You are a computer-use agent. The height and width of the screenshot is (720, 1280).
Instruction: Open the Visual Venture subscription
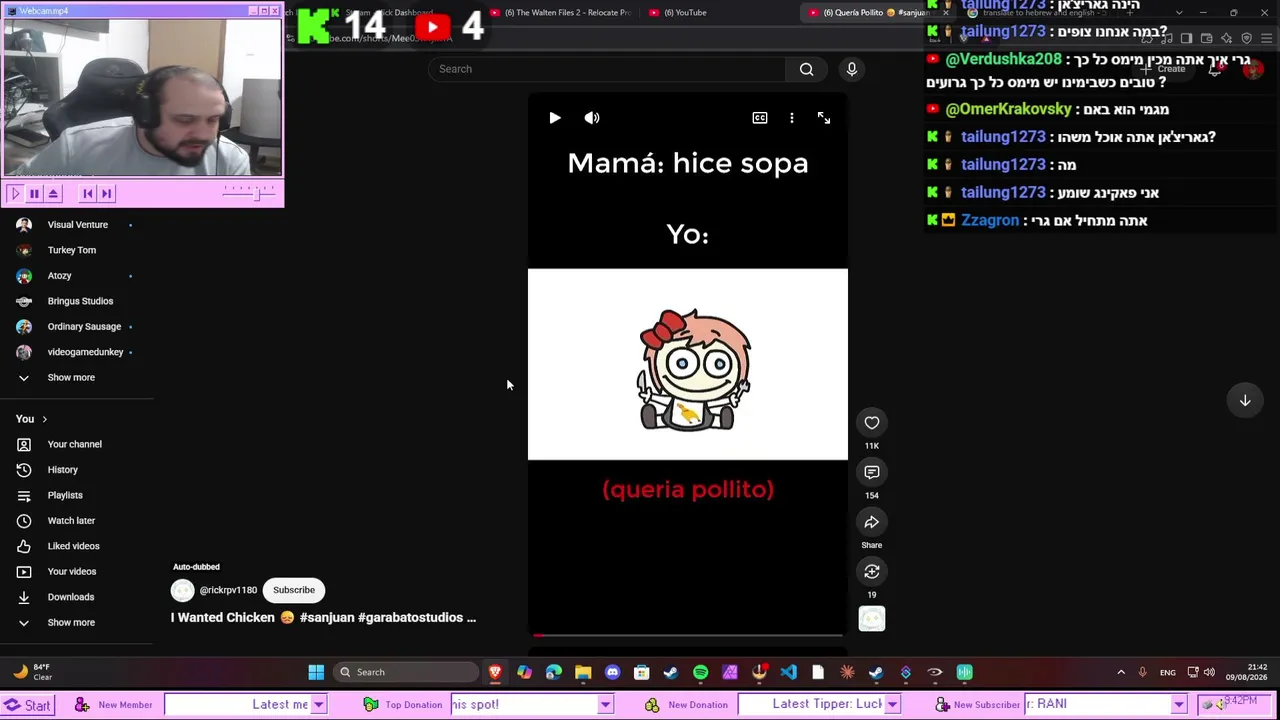tap(77, 225)
